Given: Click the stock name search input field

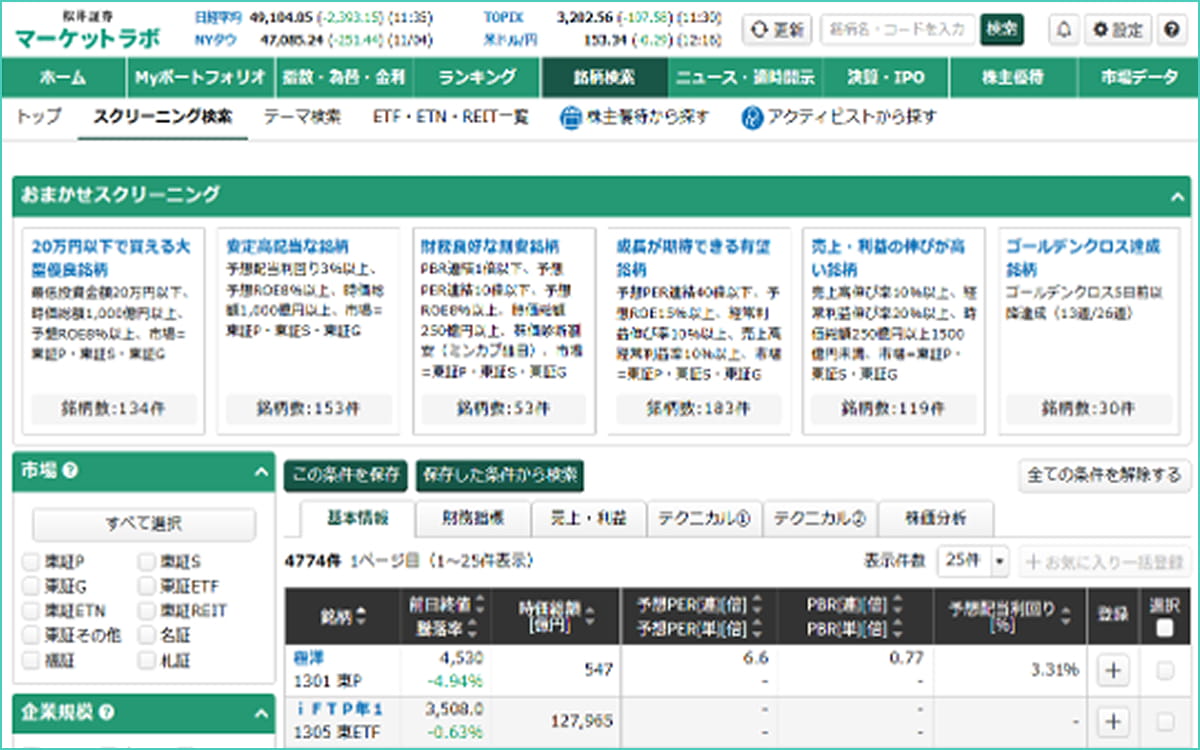Looking at the screenshot, I should (x=897, y=30).
